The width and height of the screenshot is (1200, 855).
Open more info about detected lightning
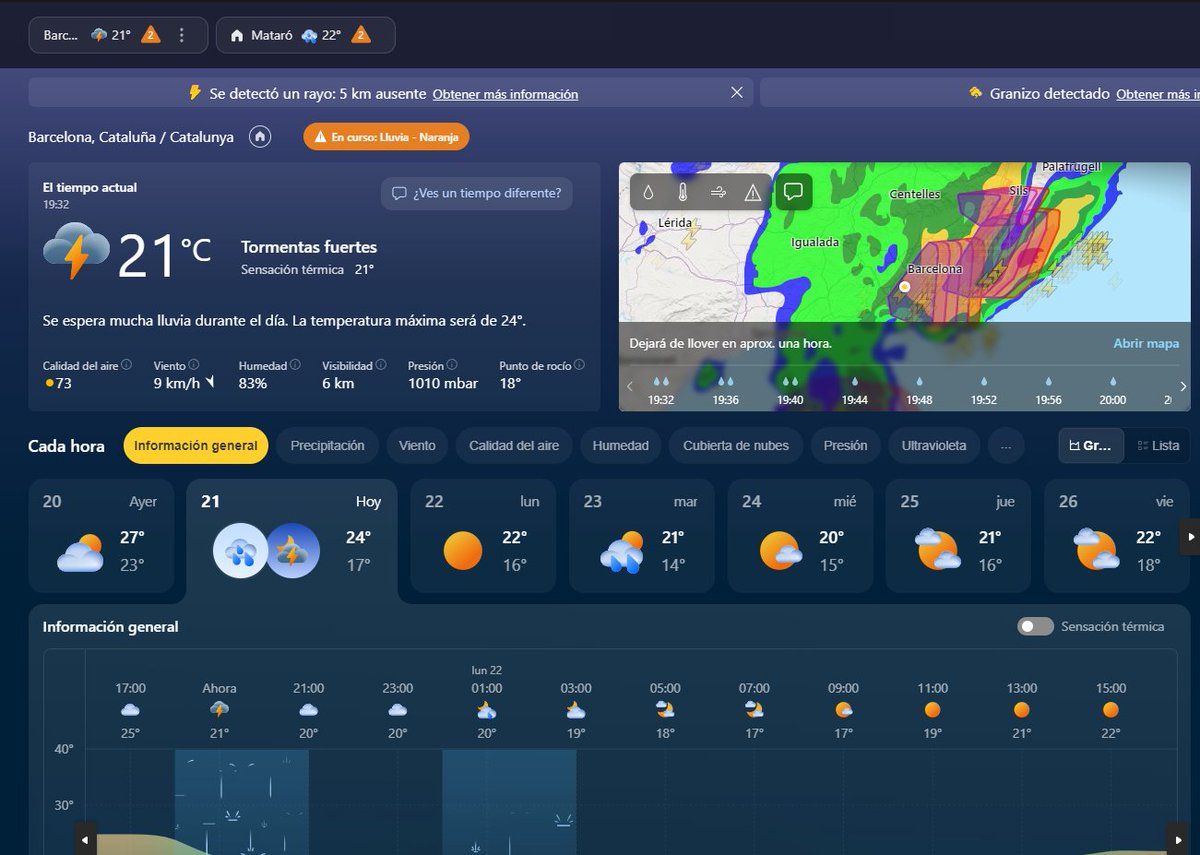point(505,94)
